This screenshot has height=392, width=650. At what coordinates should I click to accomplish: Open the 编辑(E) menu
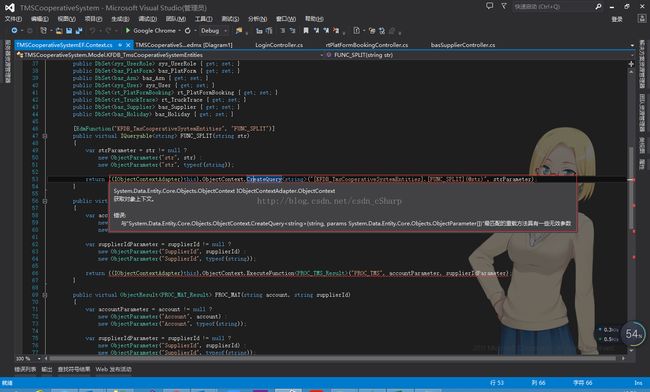coord(39,19)
